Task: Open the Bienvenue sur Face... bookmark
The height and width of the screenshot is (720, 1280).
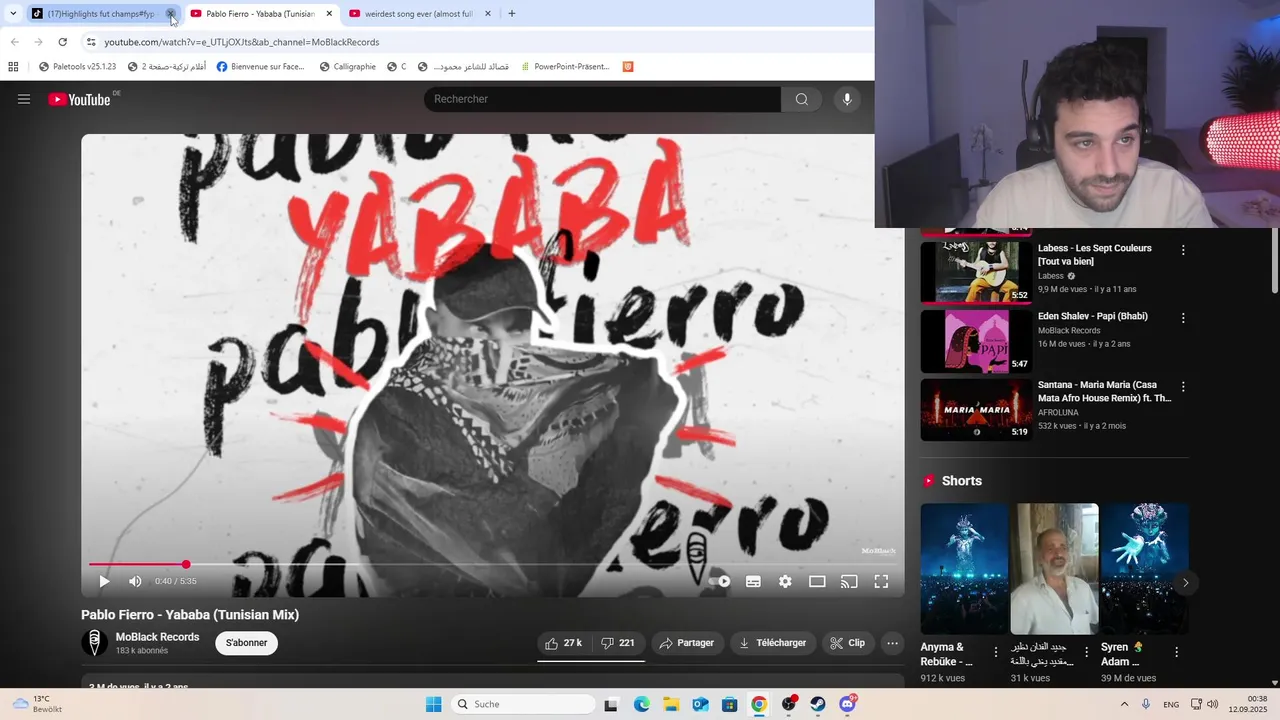Action: pyautogui.click(x=260, y=67)
